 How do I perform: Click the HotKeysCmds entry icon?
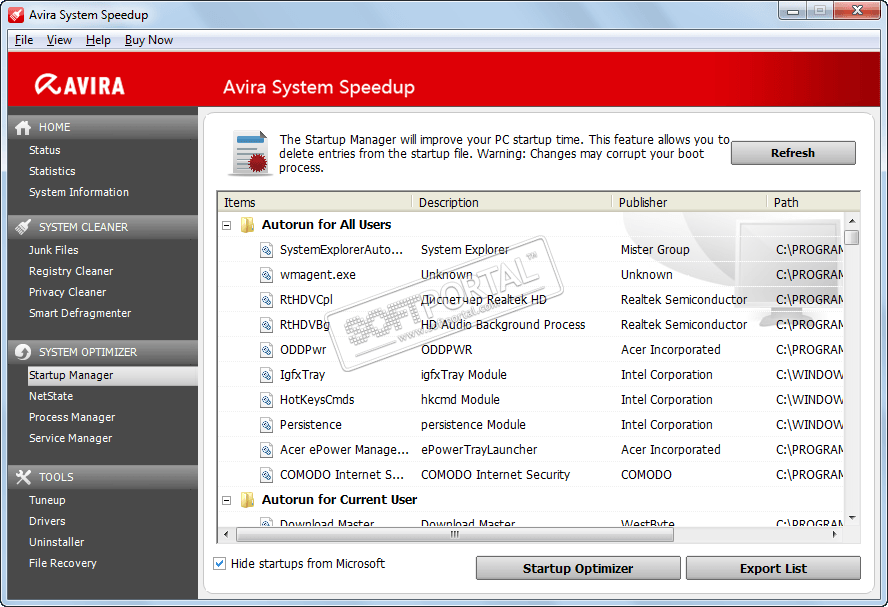point(267,400)
